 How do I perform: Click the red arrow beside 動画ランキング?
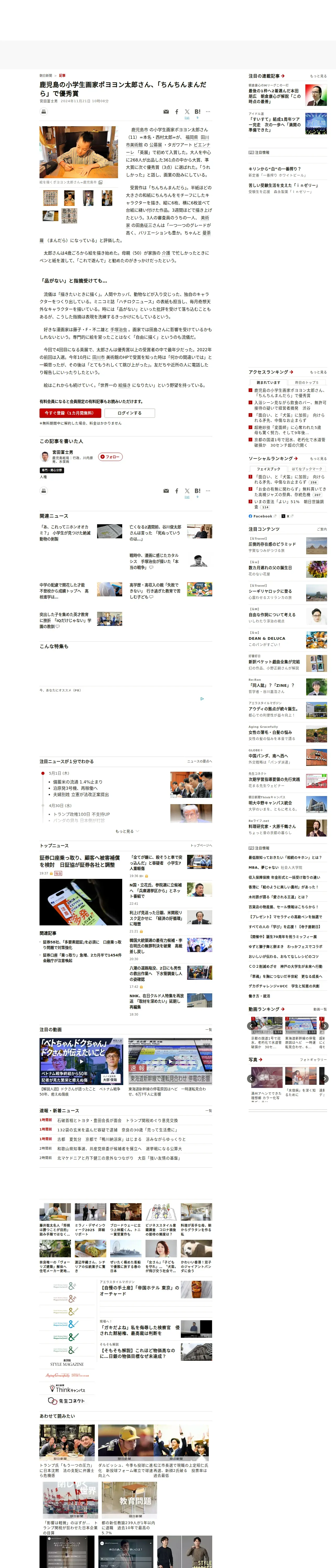click(x=283, y=1009)
